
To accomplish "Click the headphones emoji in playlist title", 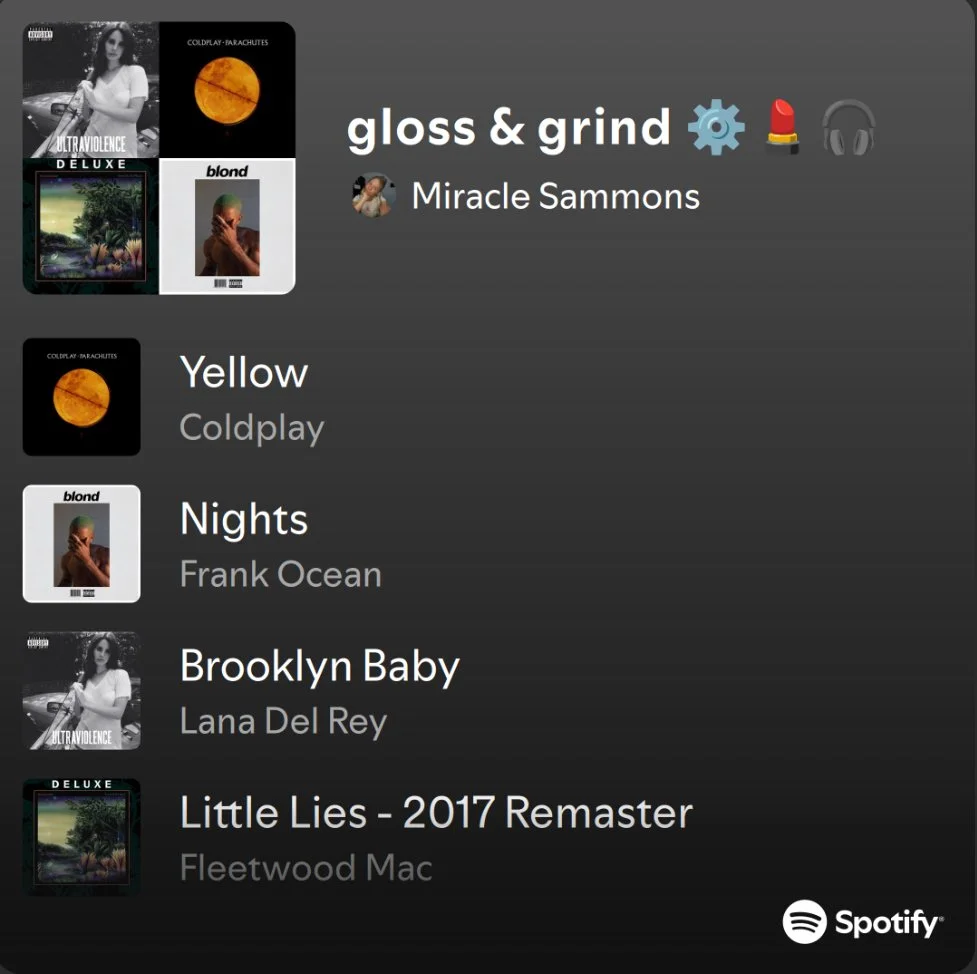I will pyautogui.click(x=848, y=128).
